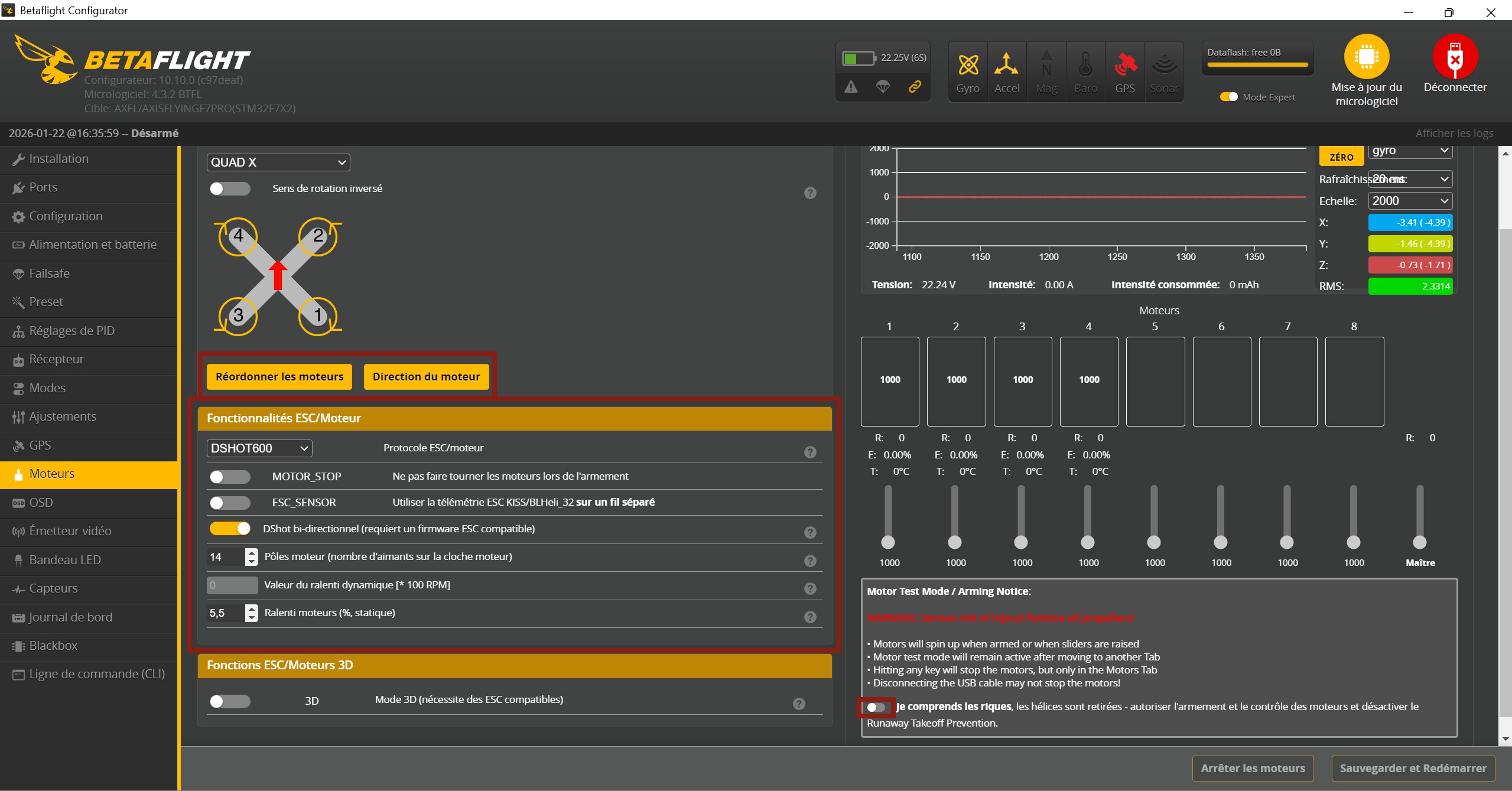Expand the Echelle 2000 dropdown
The height and width of the screenshot is (791, 1512).
point(1410,201)
